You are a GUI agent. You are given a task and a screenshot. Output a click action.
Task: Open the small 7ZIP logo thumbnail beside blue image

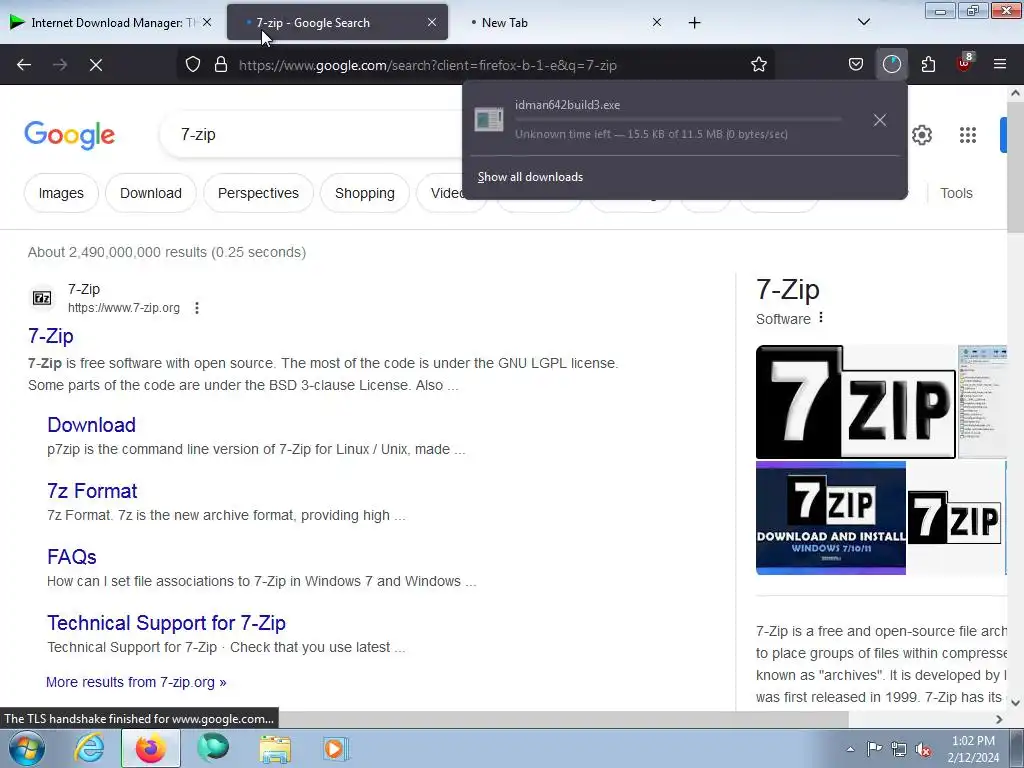point(955,518)
